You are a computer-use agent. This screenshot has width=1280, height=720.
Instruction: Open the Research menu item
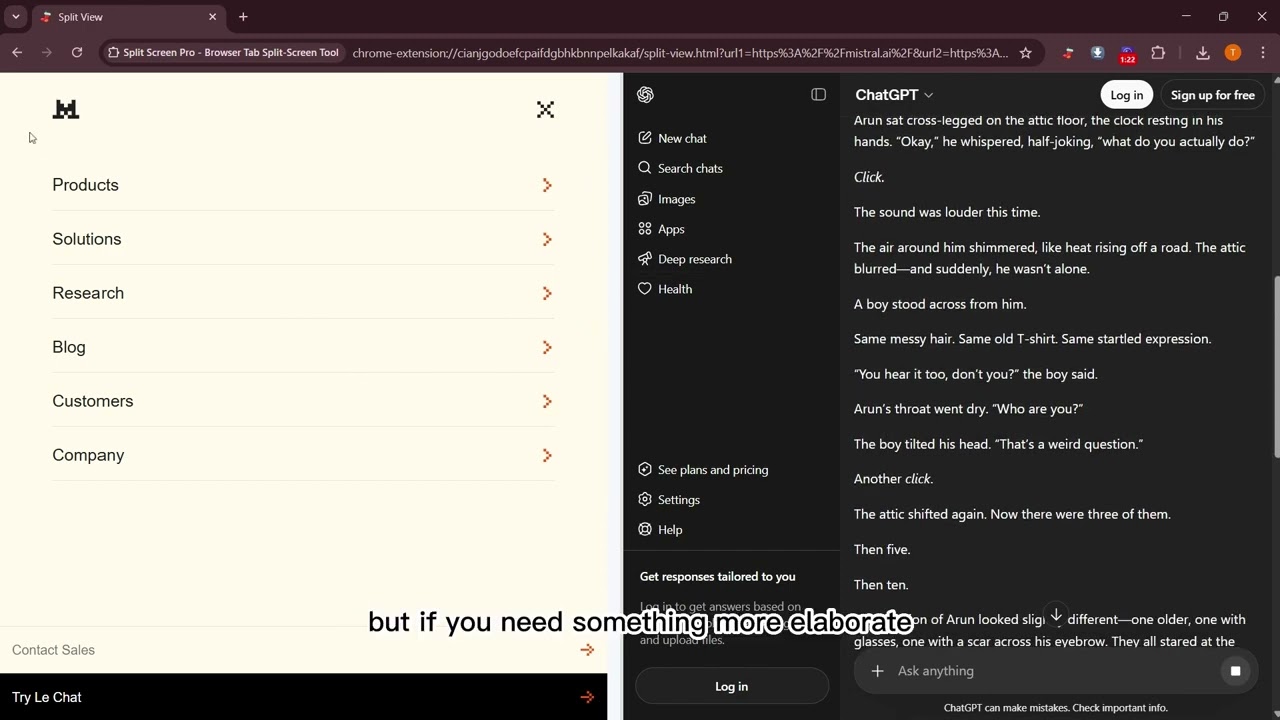(x=303, y=293)
